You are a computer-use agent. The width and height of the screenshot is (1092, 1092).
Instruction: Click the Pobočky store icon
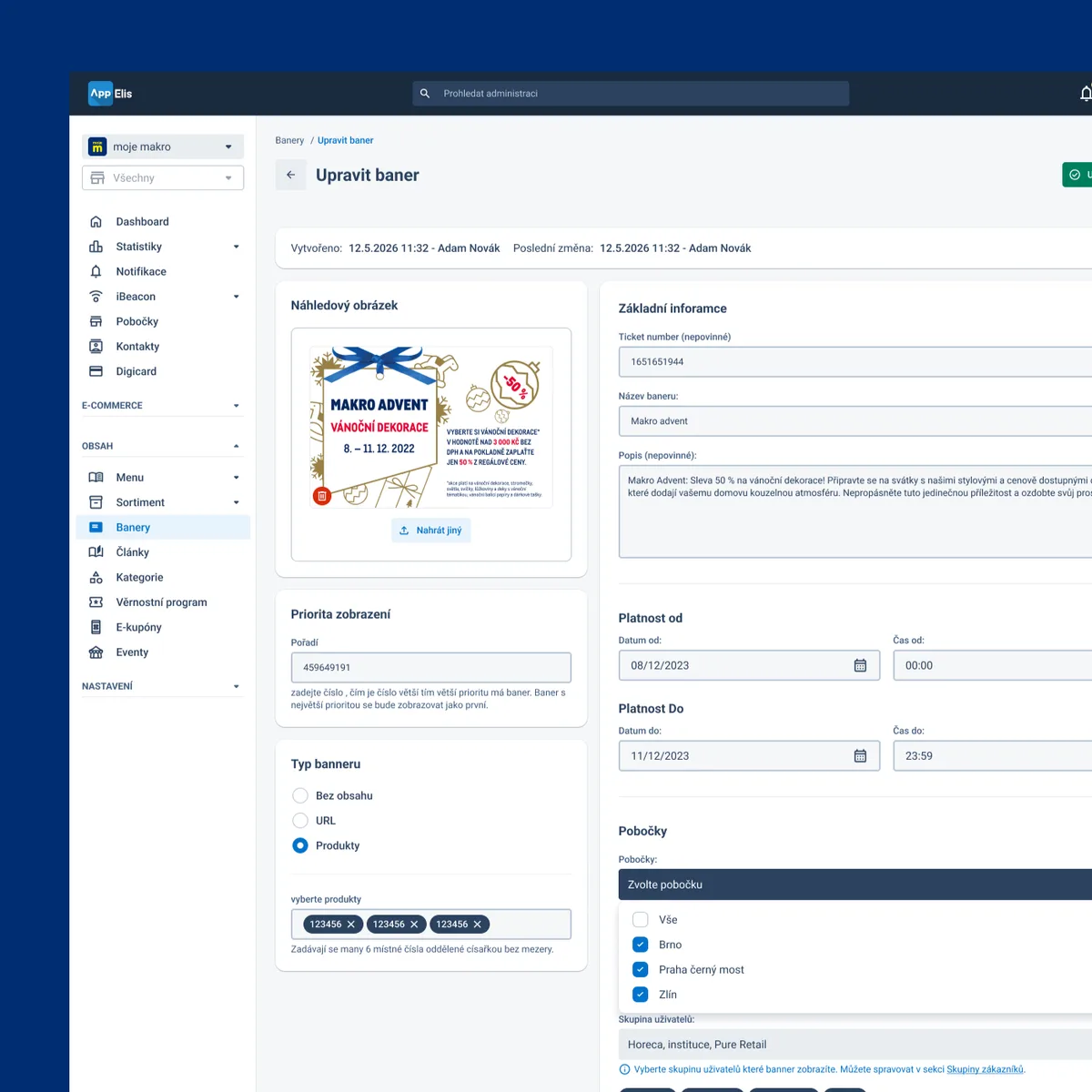96,321
